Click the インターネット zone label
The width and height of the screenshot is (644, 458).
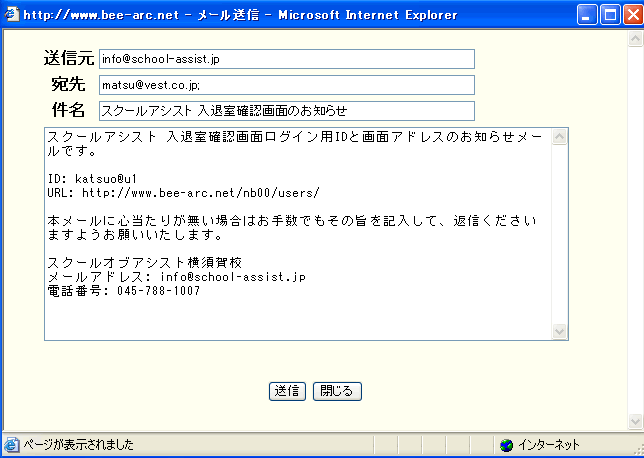point(549,445)
